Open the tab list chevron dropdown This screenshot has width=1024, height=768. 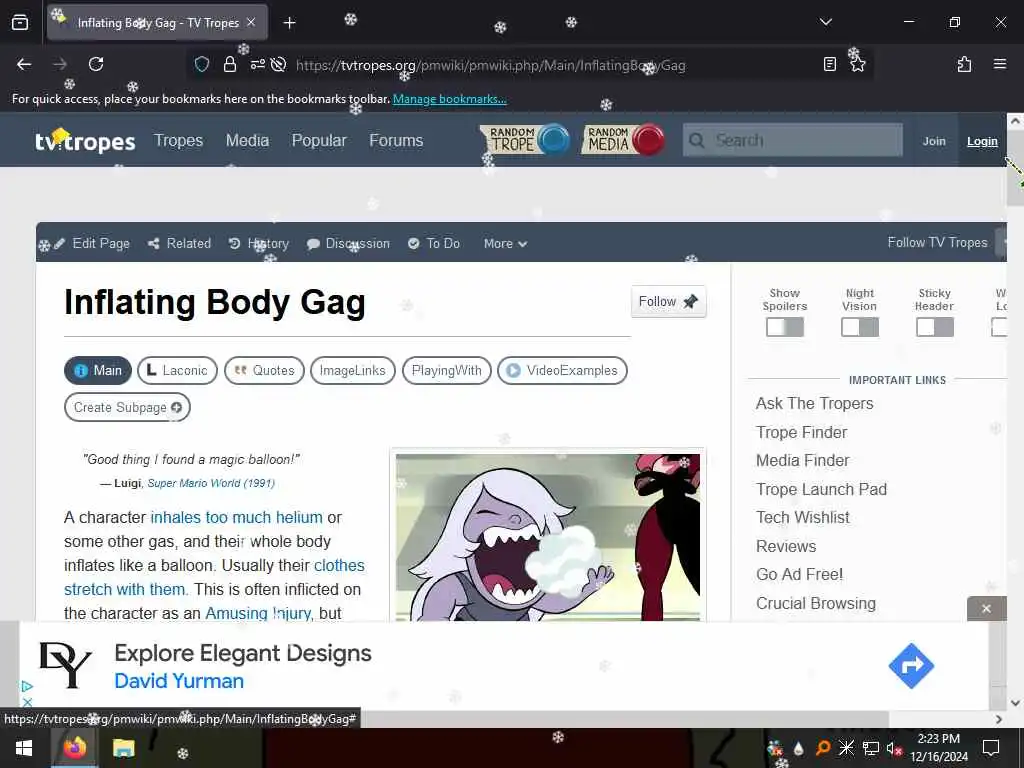825,22
